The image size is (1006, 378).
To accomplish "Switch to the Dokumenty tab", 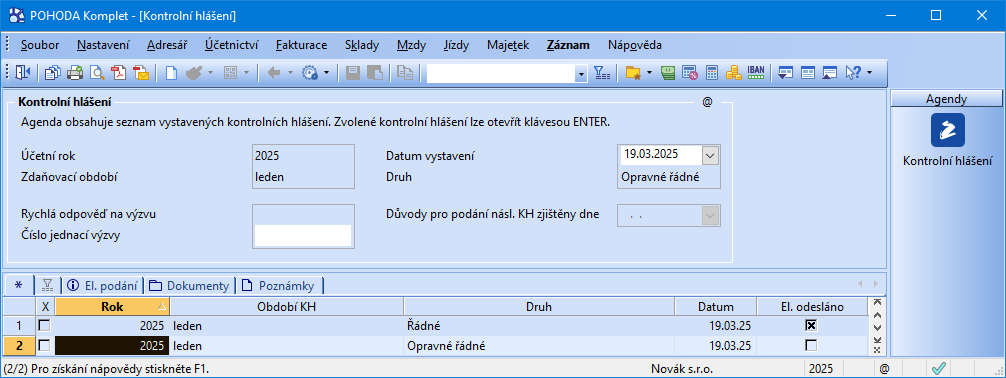I will [x=189, y=285].
